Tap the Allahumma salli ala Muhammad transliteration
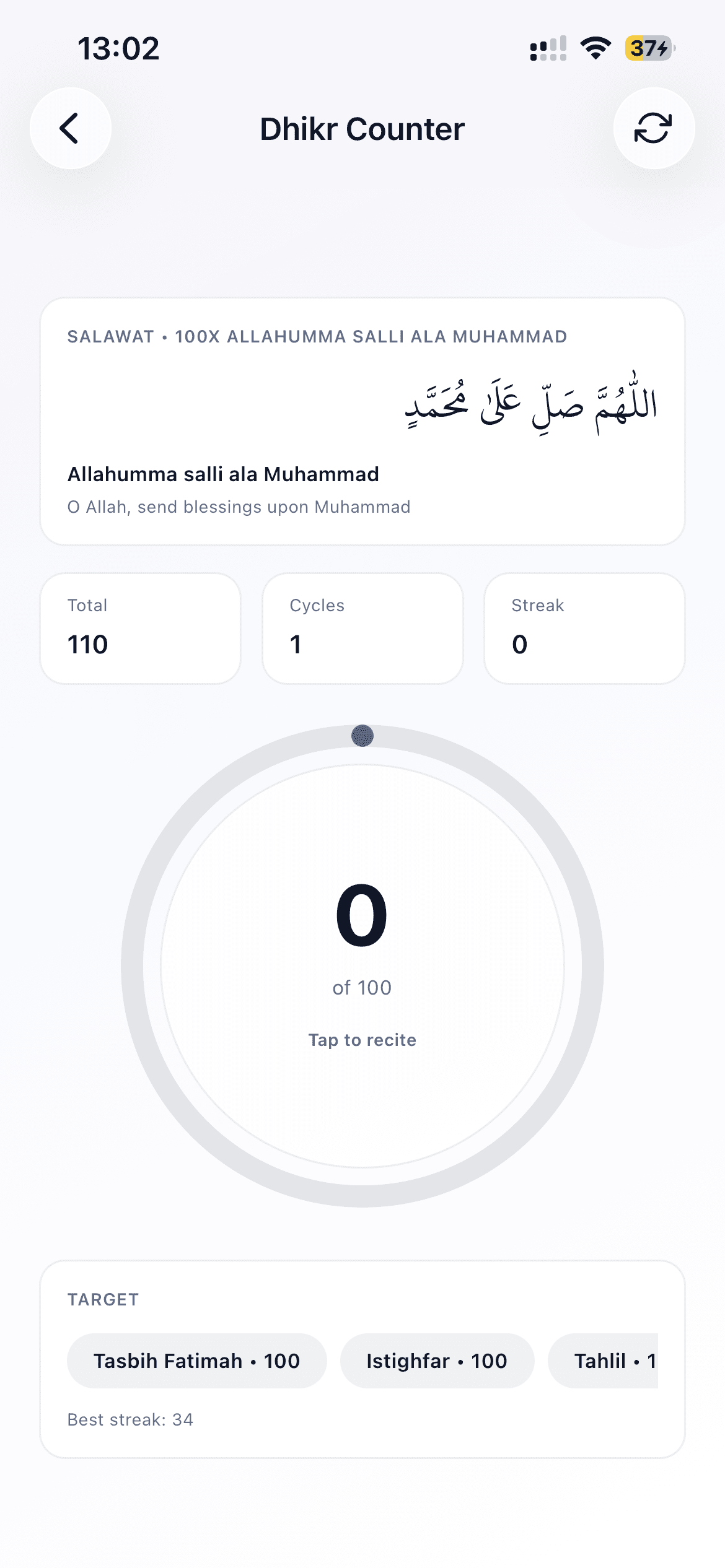The image size is (725, 1568). 223,474
